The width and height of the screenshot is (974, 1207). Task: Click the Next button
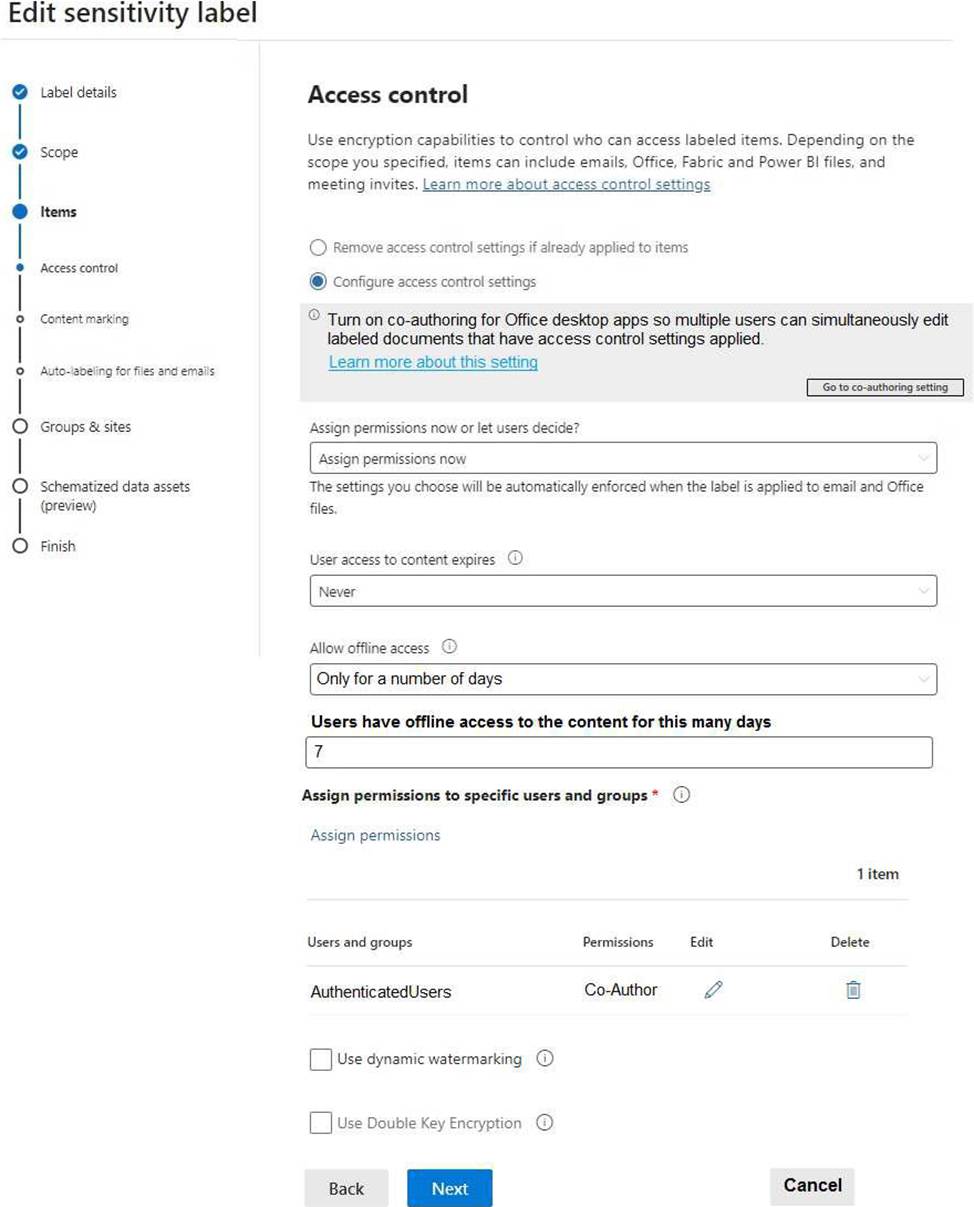click(x=449, y=1188)
